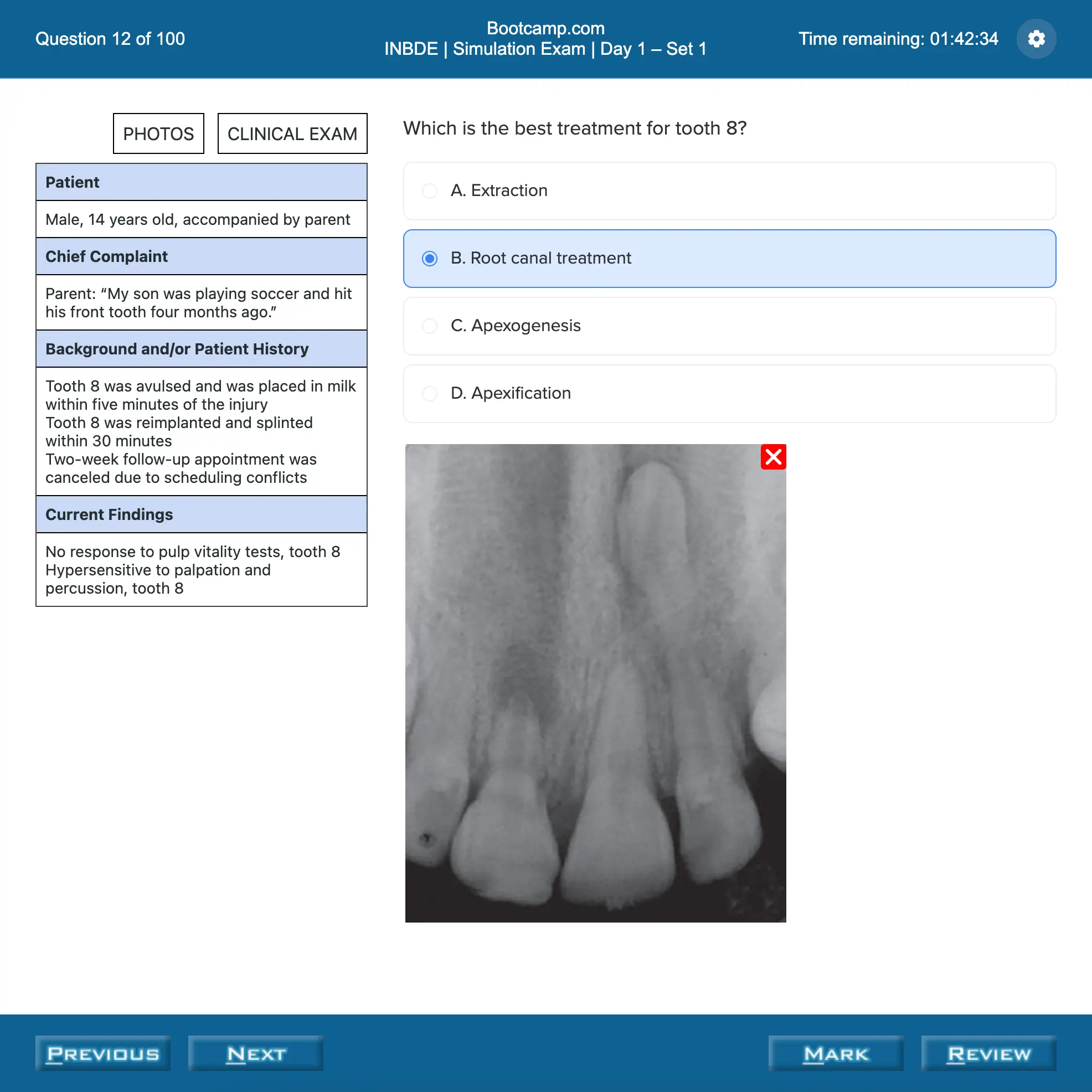Open the PHOTOS tab
This screenshot has height=1092, width=1092.
[x=158, y=133]
